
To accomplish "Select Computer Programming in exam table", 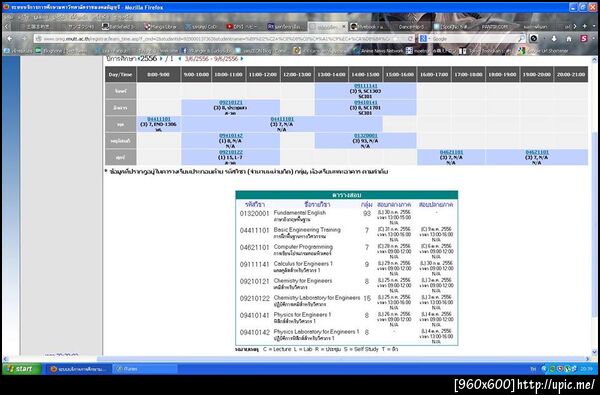I will tap(303, 247).
